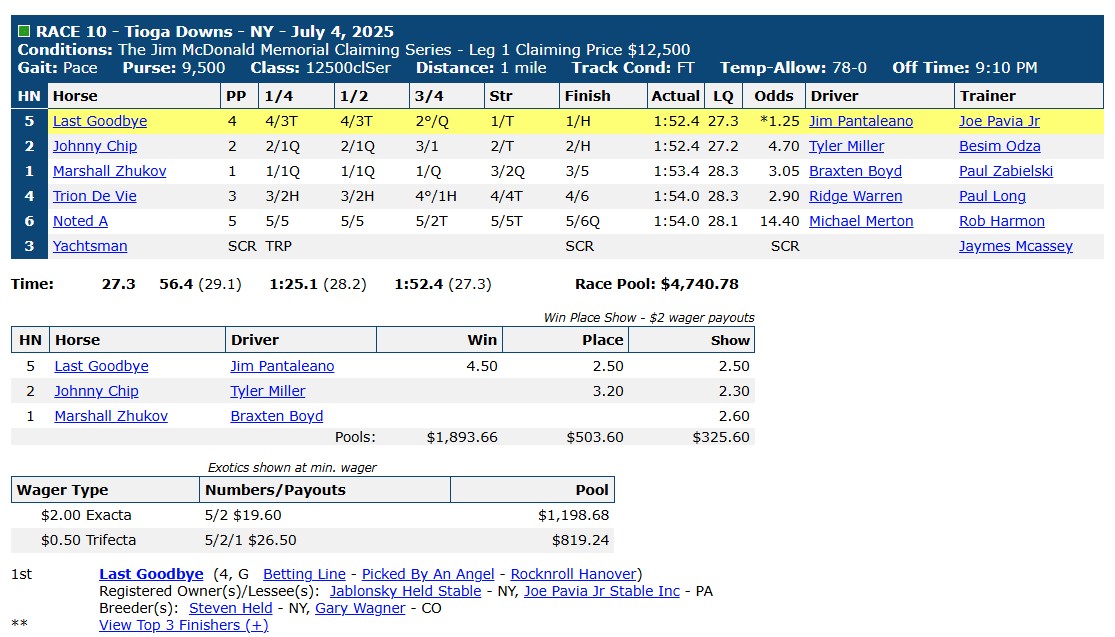Screen dimensions: 1115x637
Task: Open breeder Gary Wagner link
Action: 360,608
